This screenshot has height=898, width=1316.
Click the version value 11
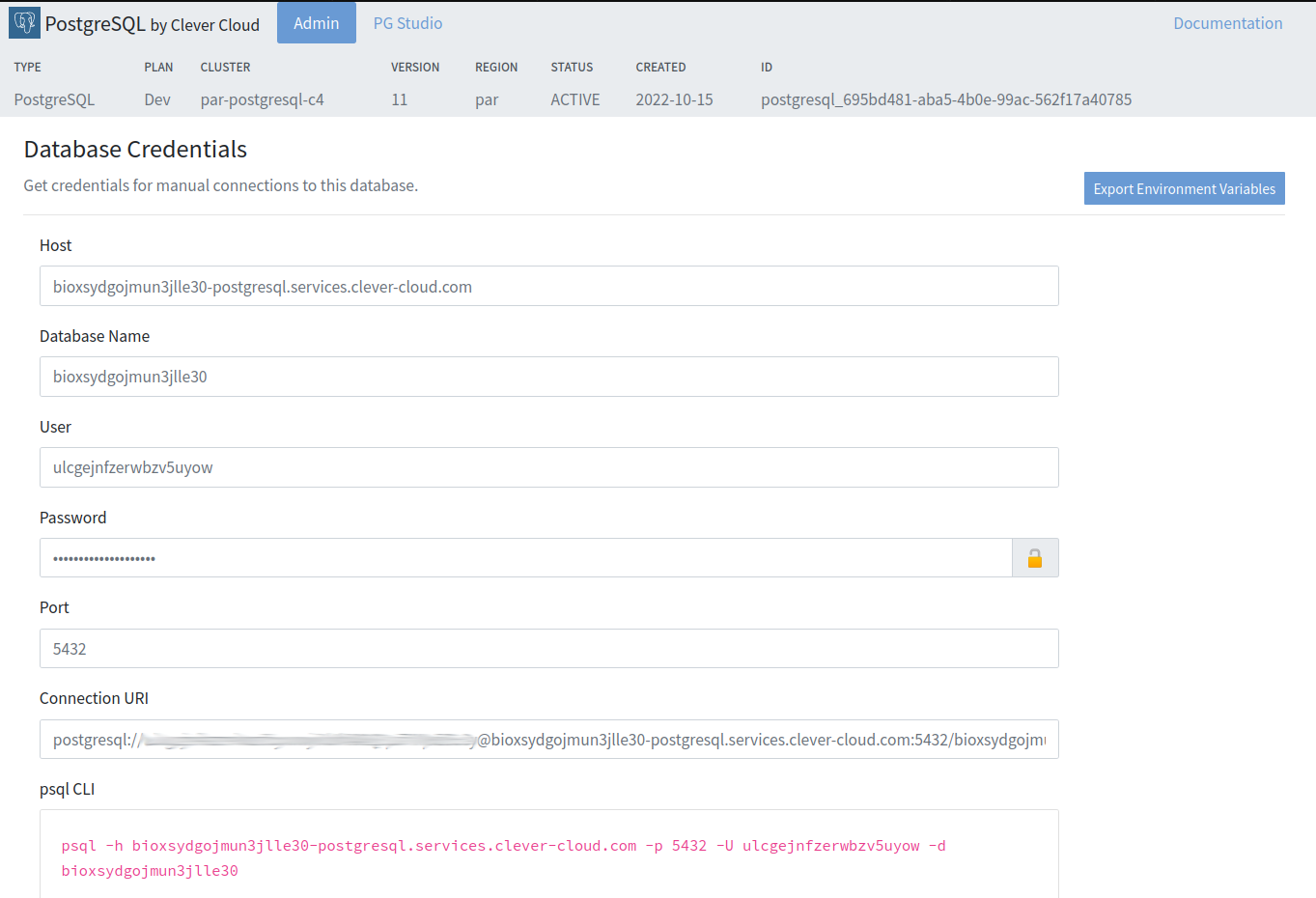click(x=400, y=99)
